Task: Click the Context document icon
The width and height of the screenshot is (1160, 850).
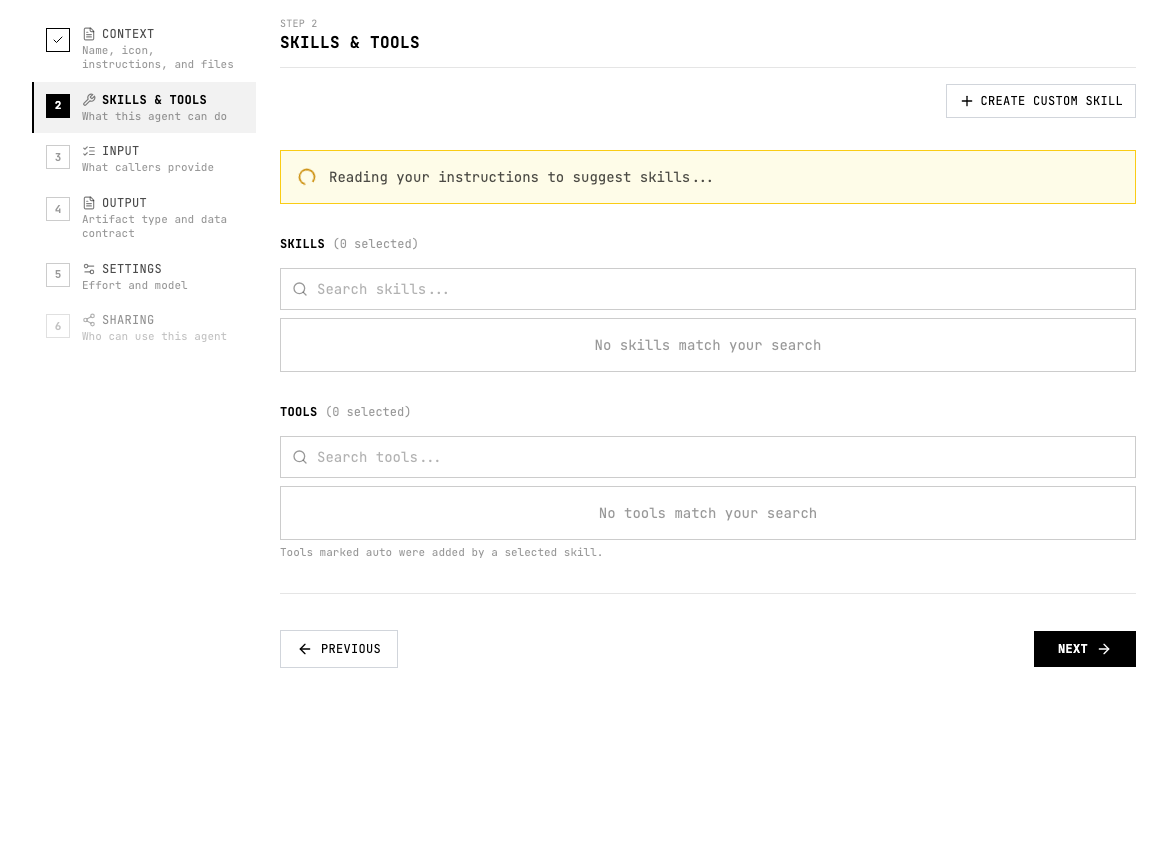Action: (89, 33)
